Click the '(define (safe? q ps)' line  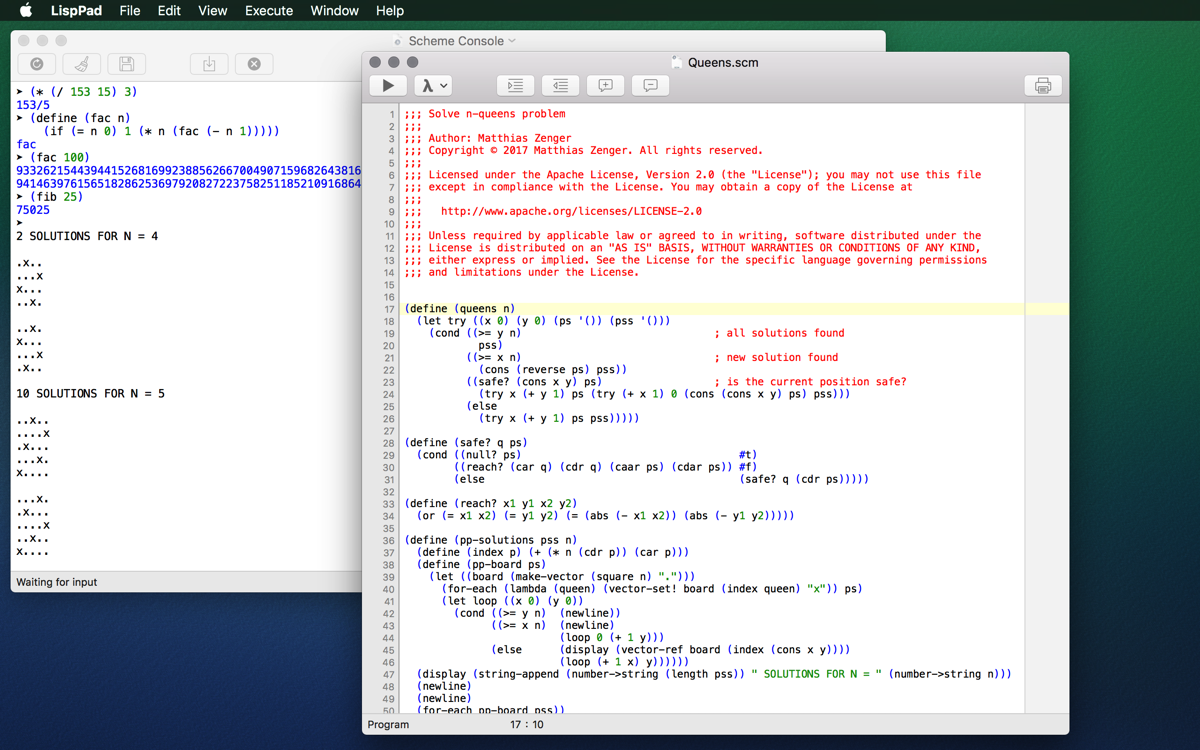[466, 442]
